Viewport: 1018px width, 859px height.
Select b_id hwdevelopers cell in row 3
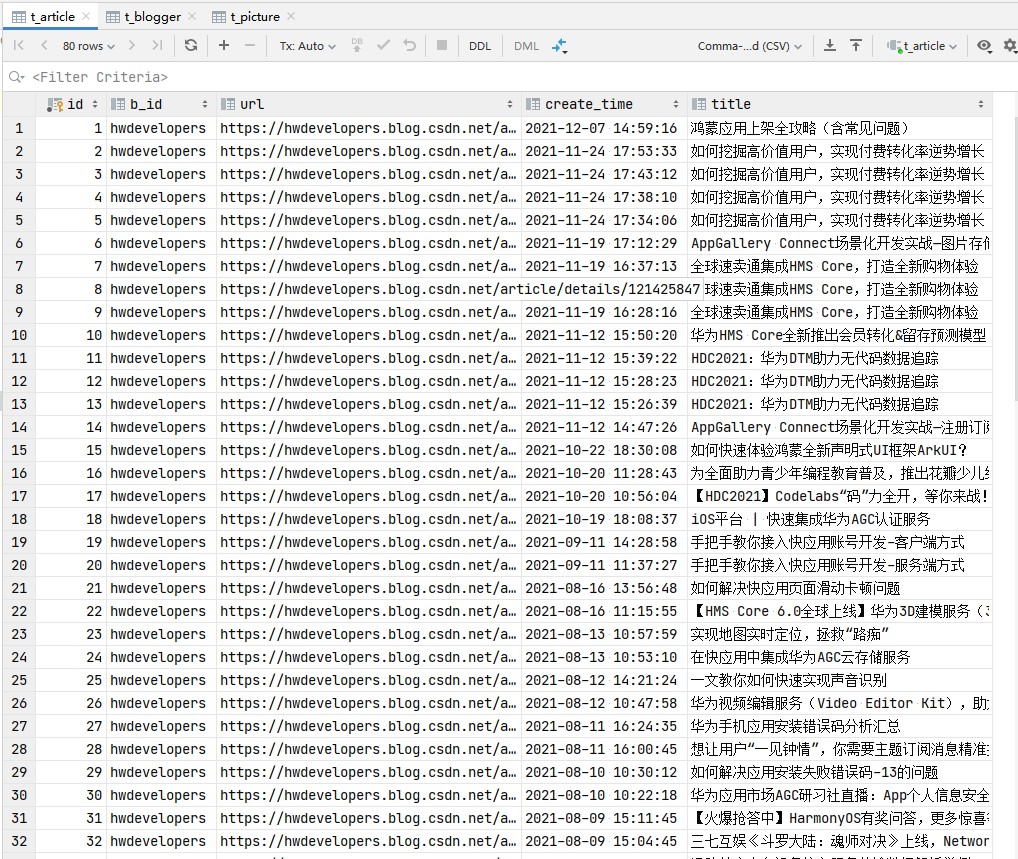(x=160, y=175)
